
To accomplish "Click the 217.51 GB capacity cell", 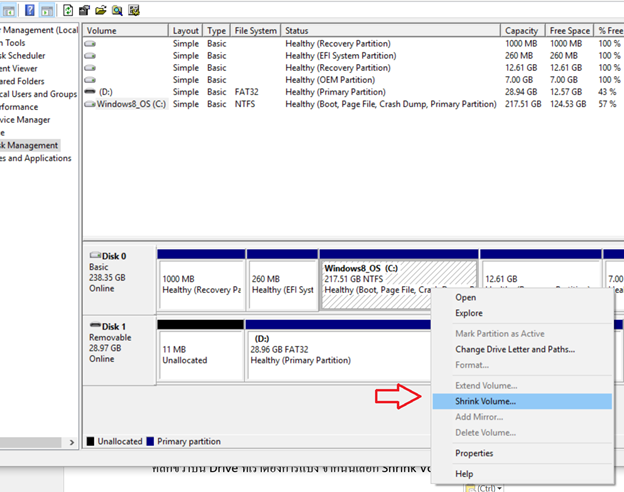I will 523,104.
